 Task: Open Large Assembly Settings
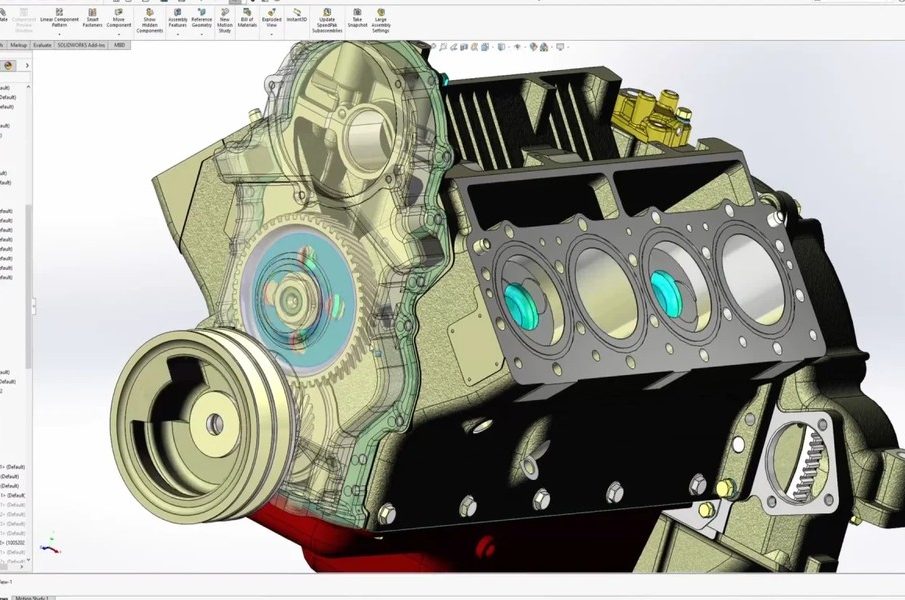[x=381, y=20]
